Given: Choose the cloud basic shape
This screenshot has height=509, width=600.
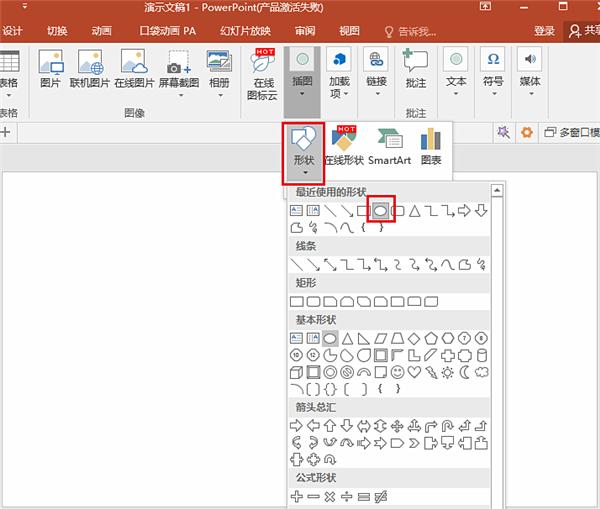Looking at the screenshot, I should pos(481,372).
